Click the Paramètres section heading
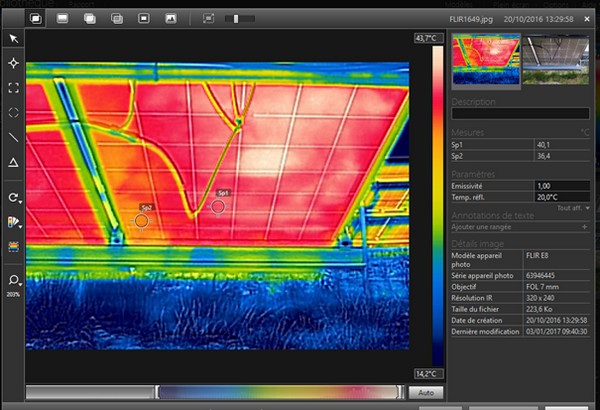The image size is (600, 410). point(473,175)
